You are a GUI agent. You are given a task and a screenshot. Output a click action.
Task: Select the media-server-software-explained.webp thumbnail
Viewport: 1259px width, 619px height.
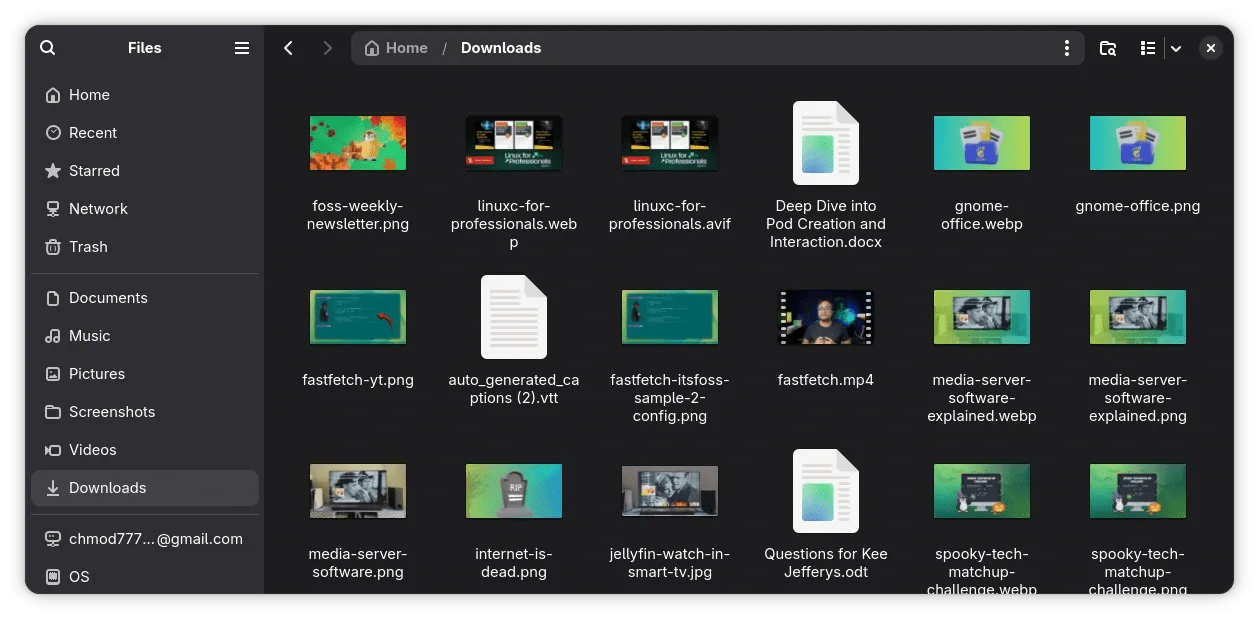pyautogui.click(x=982, y=317)
